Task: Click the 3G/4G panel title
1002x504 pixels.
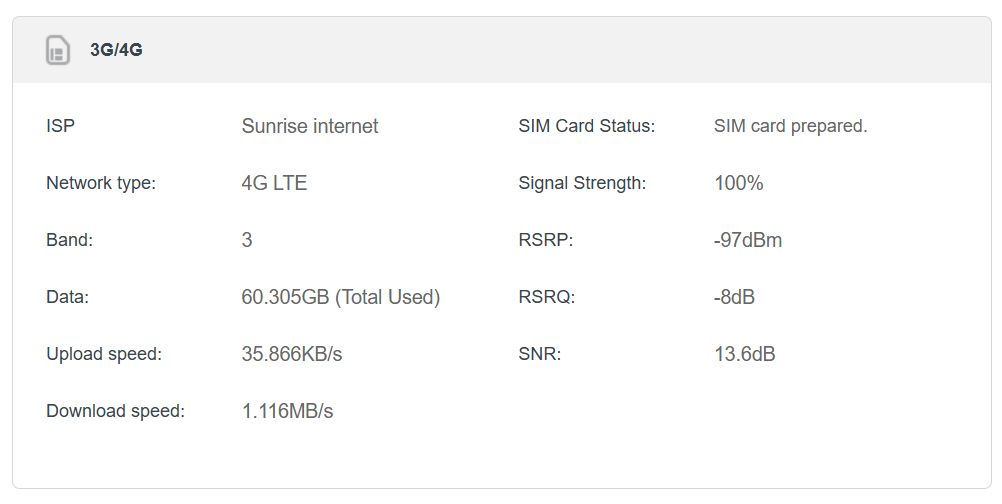Action: coord(116,50)
